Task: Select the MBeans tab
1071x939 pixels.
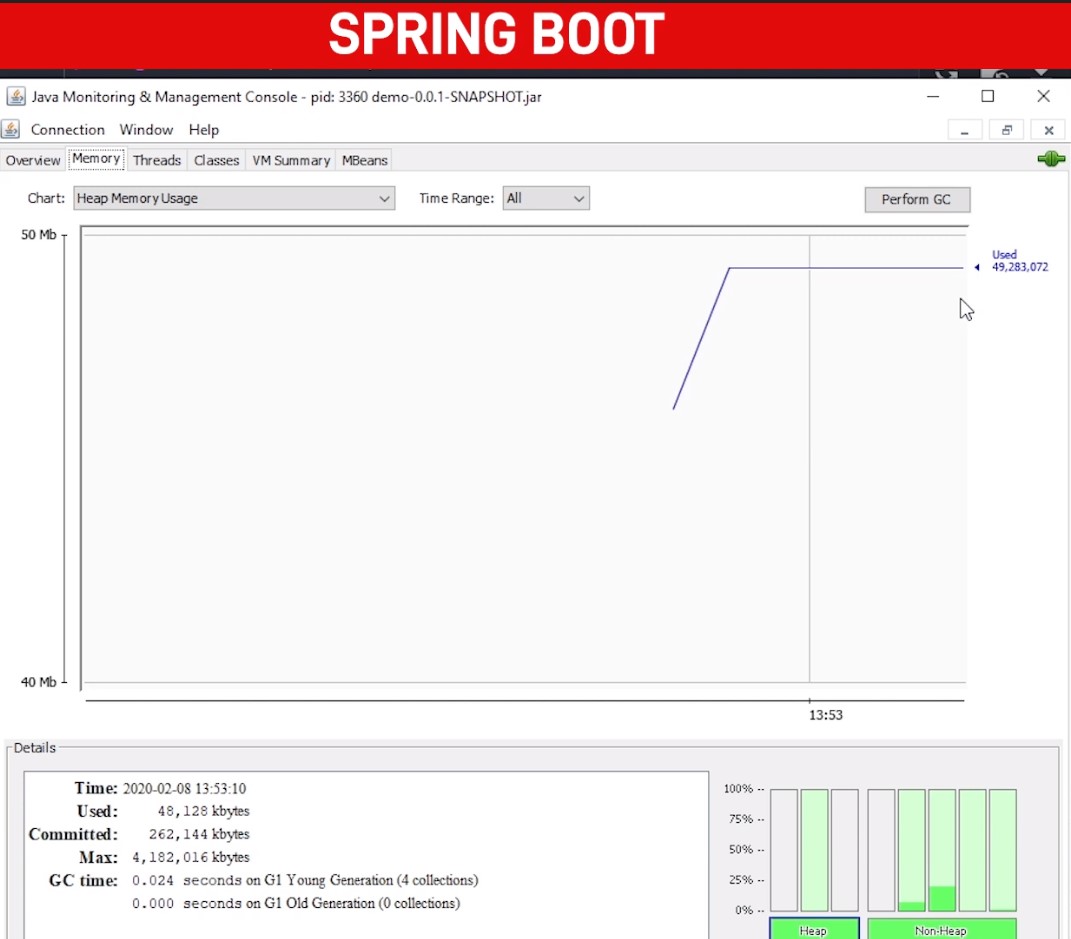Action: [x=365, y=160]
